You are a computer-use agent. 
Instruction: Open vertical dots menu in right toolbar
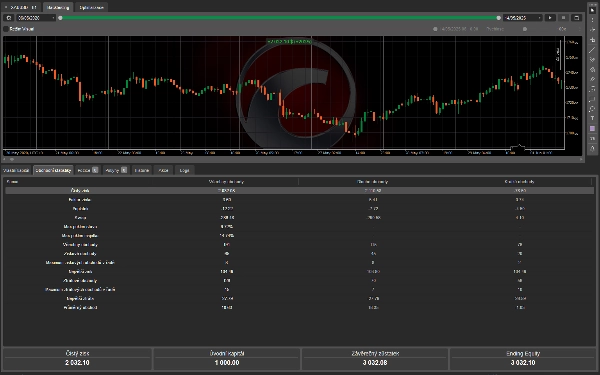(592, 20)
